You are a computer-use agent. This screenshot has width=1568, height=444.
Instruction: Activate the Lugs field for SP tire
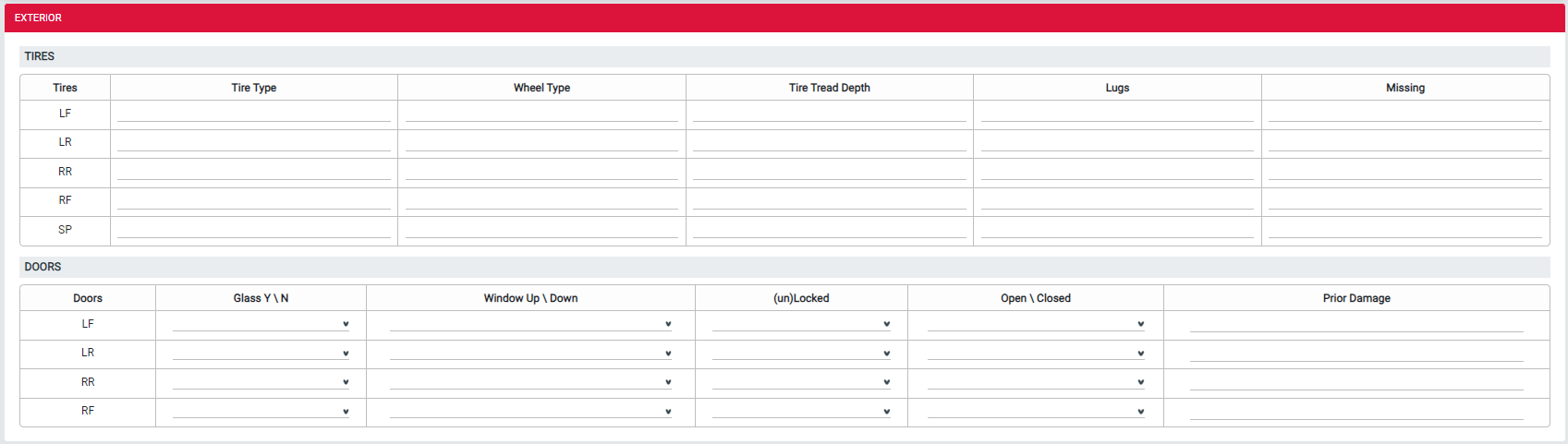pos(1117,230)
